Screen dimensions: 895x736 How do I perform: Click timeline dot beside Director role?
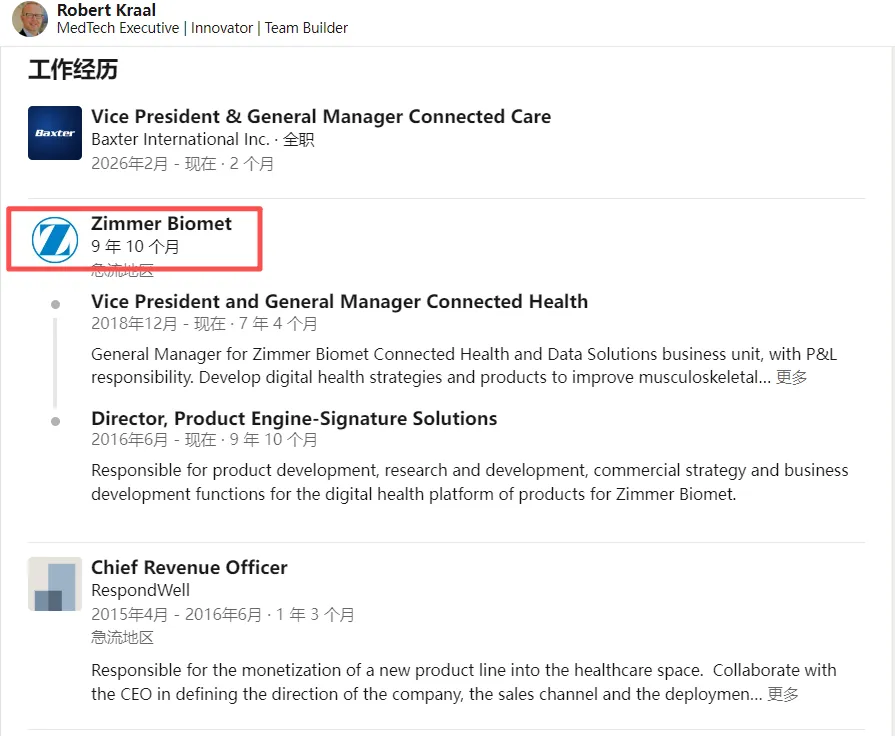coord(55,421)
